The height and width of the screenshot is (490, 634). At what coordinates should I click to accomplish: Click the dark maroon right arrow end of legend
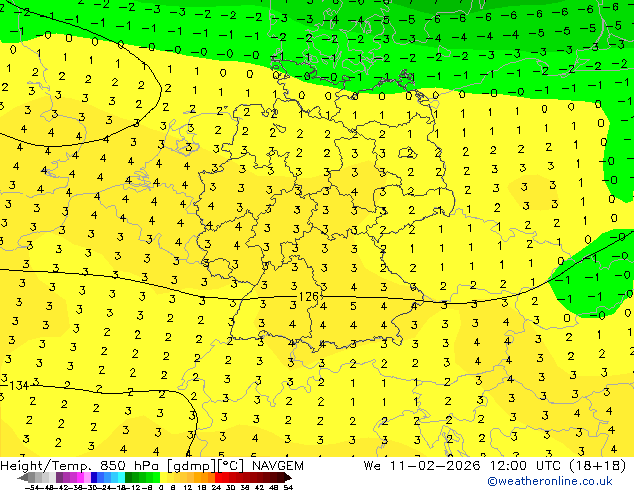(x=288, y=478)
